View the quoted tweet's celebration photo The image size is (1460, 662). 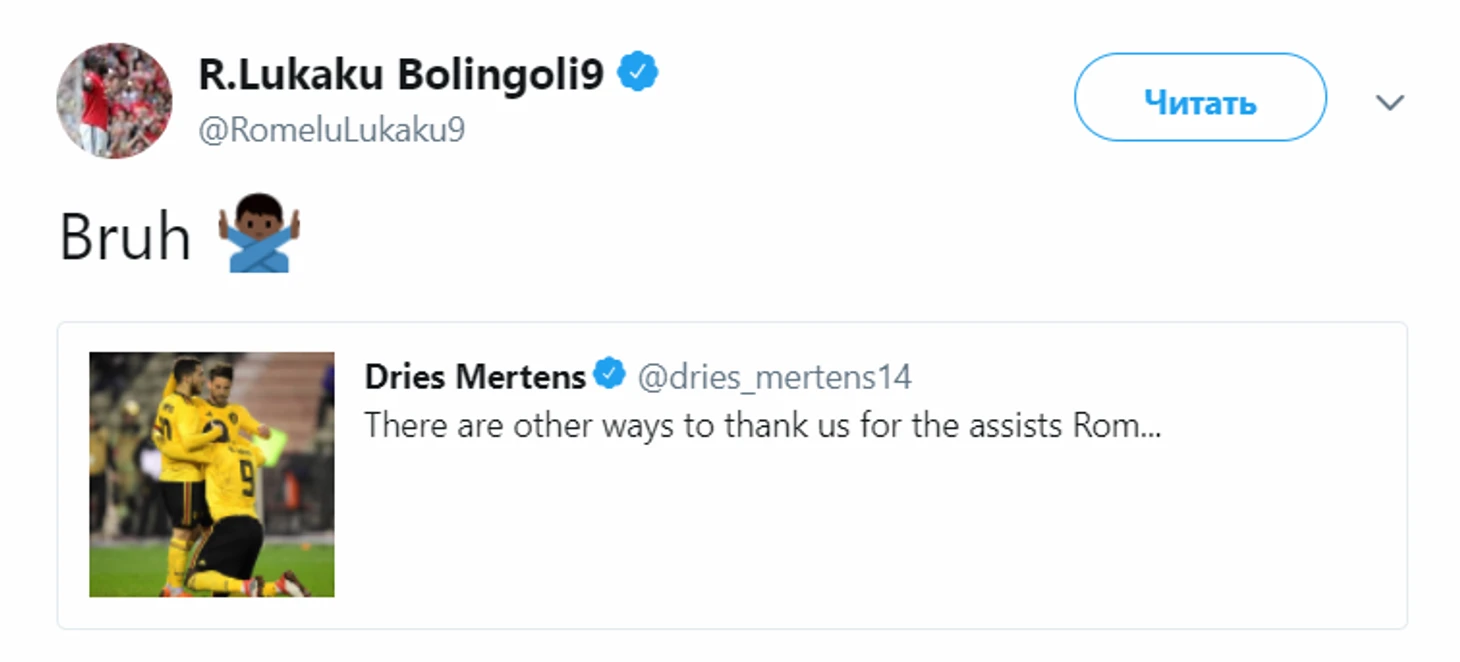tap(212, 474)
